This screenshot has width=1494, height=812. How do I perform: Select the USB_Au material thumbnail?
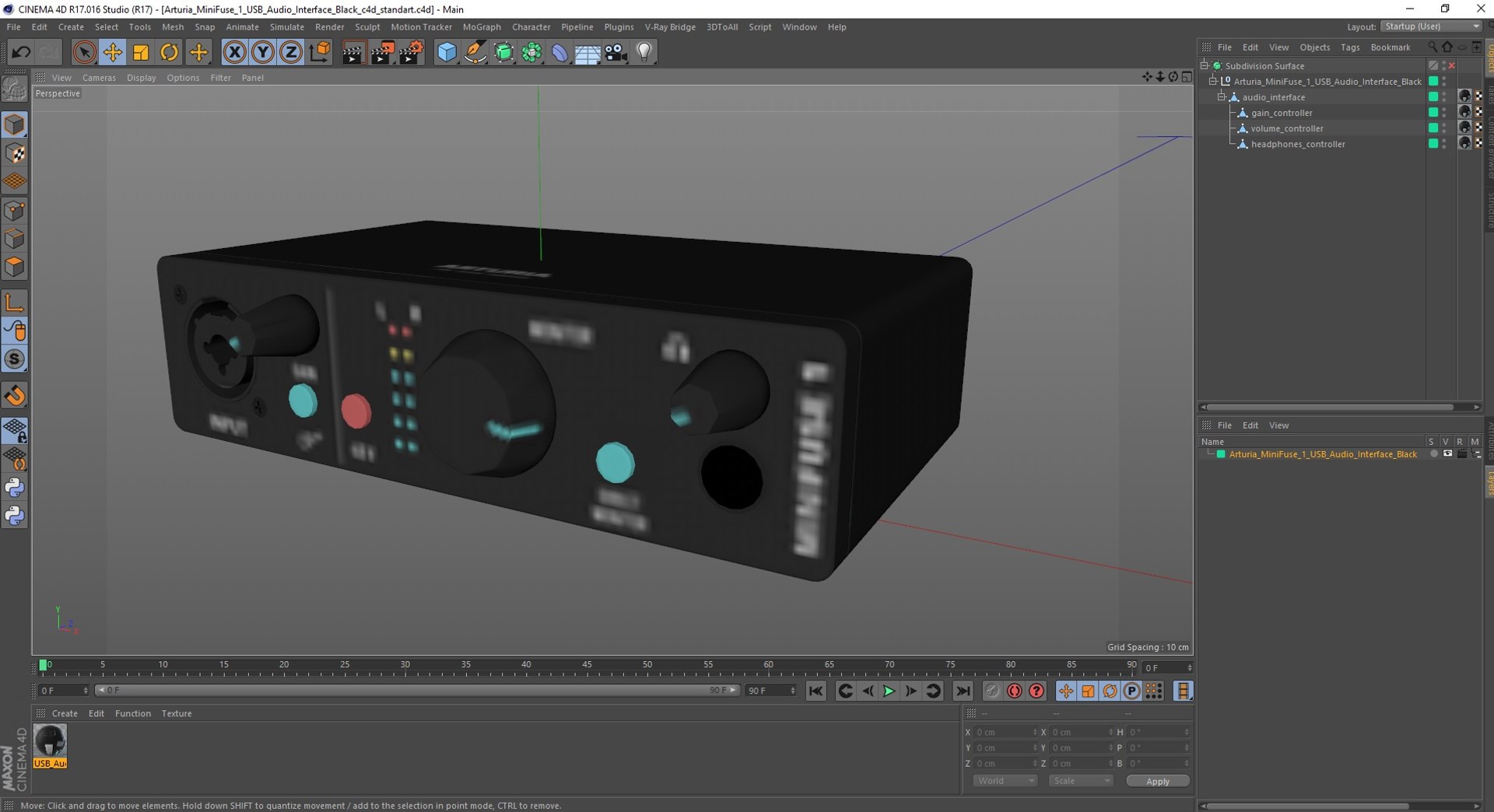click(x=51, y=746)
